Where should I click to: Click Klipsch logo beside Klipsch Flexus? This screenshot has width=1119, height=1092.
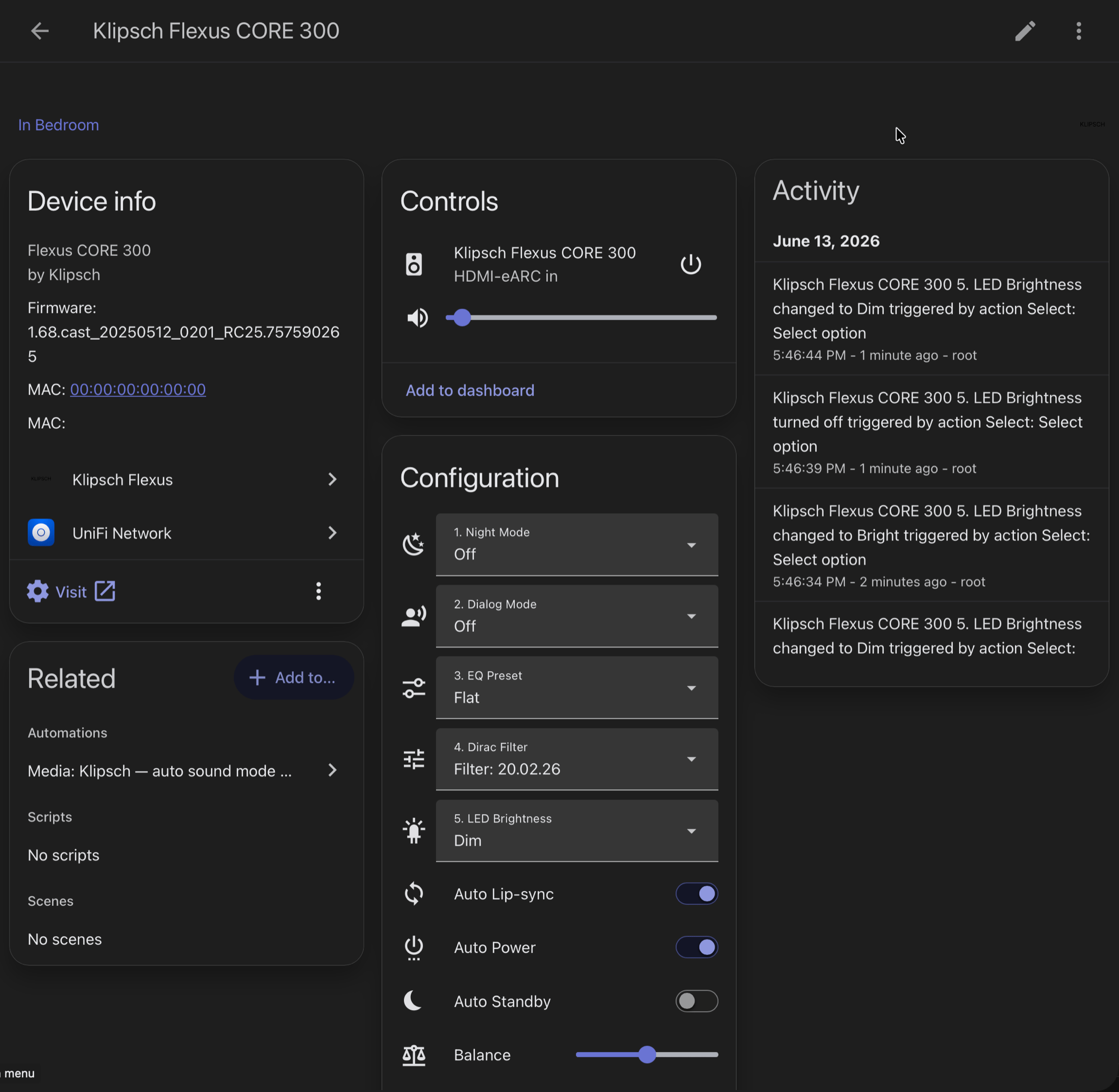(x=41, y=479)
